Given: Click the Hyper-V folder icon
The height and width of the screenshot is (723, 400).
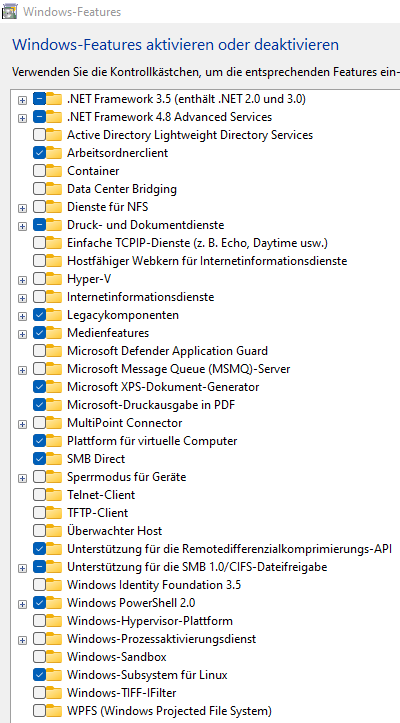Looking at the screenshot, I should coord(54,279).
